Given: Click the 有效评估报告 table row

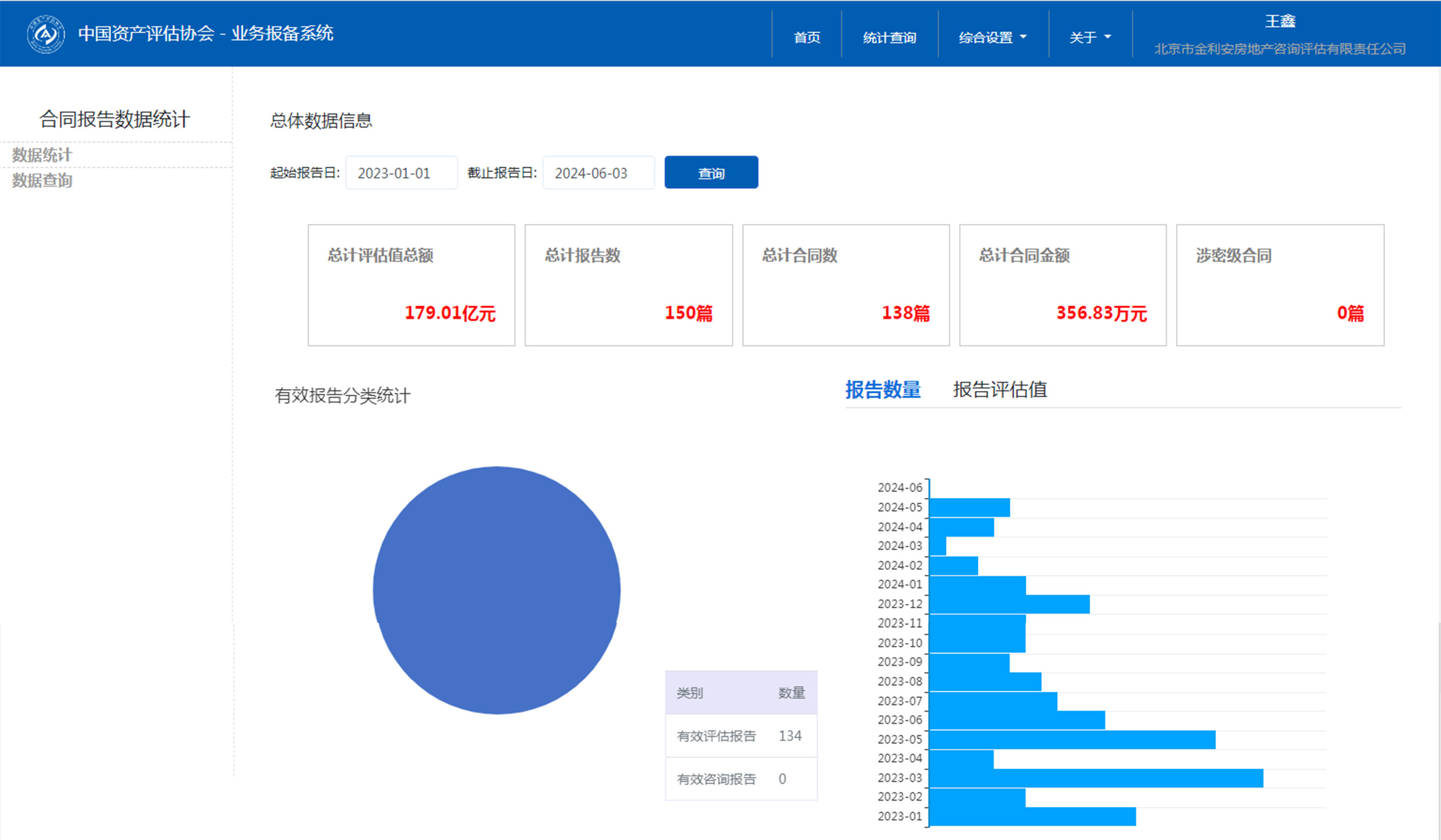Looking at the screenshot, I should 740,736.
